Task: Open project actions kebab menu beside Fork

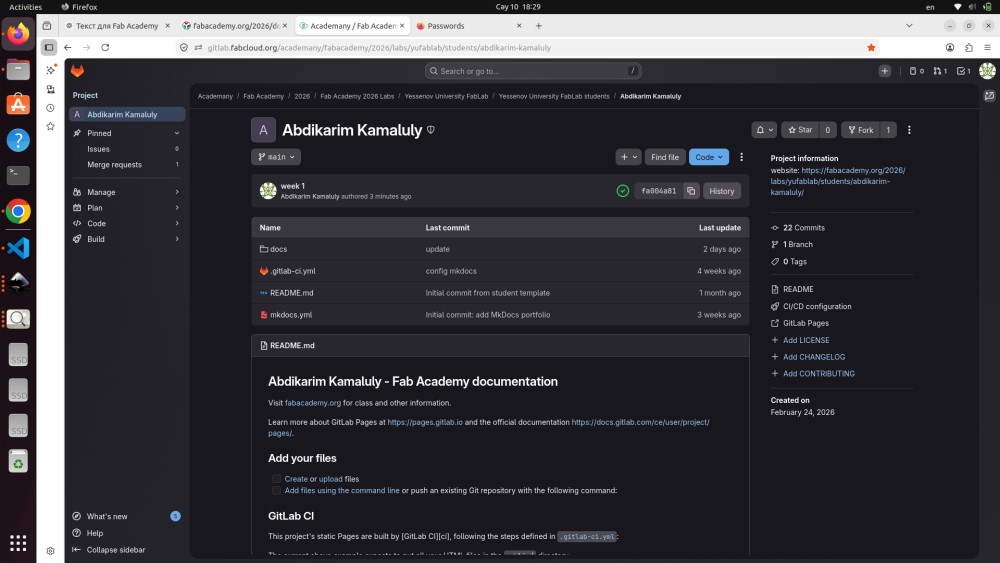Action: (x=908, y=130)
